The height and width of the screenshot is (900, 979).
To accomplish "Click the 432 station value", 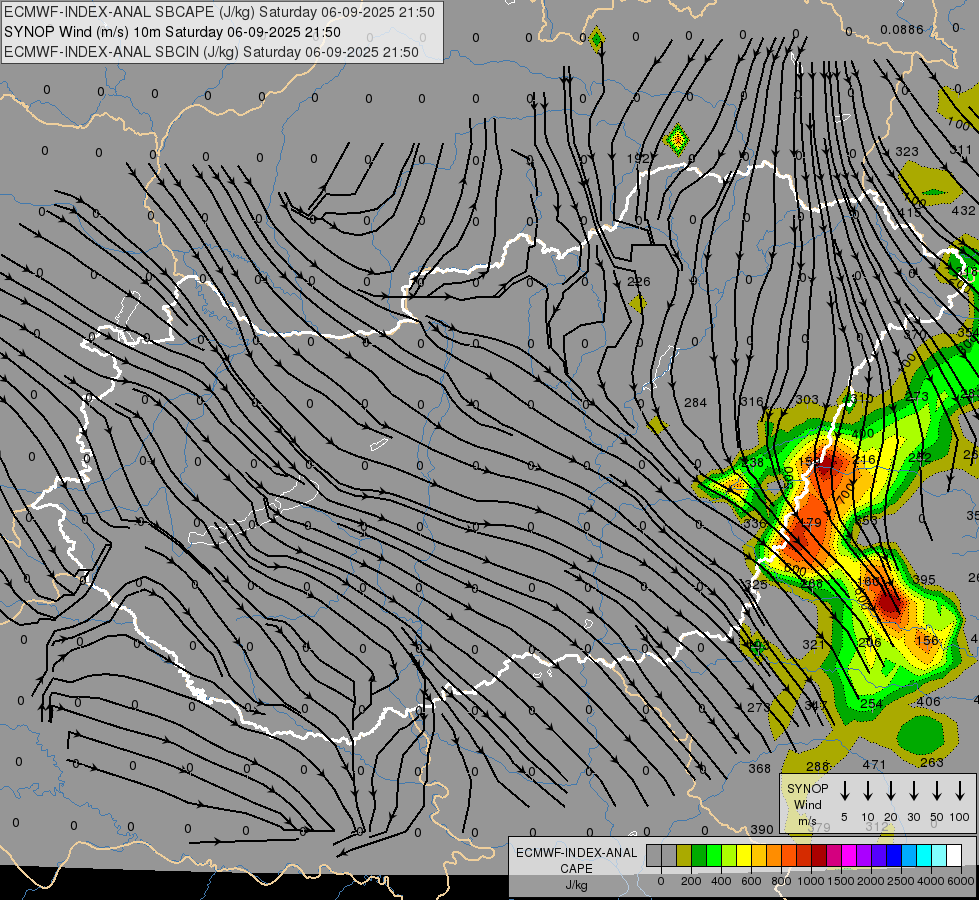I will point(963,210).
